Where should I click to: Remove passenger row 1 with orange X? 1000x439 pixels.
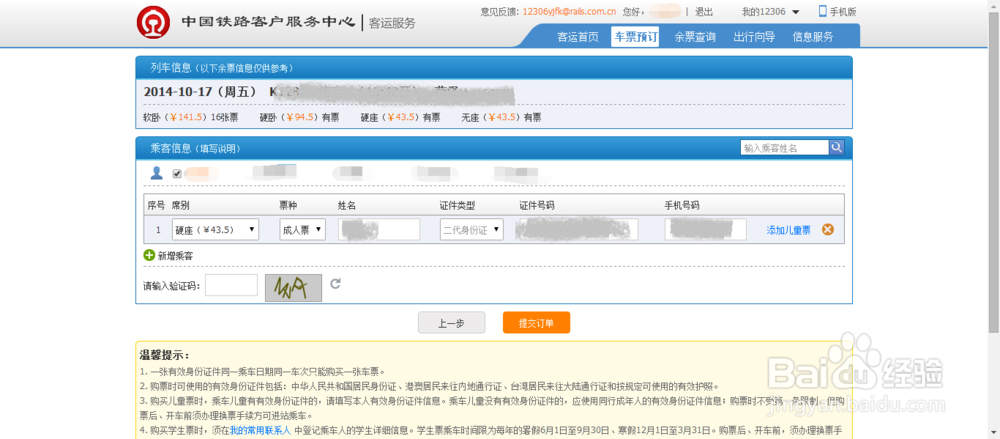click(828, 230)
